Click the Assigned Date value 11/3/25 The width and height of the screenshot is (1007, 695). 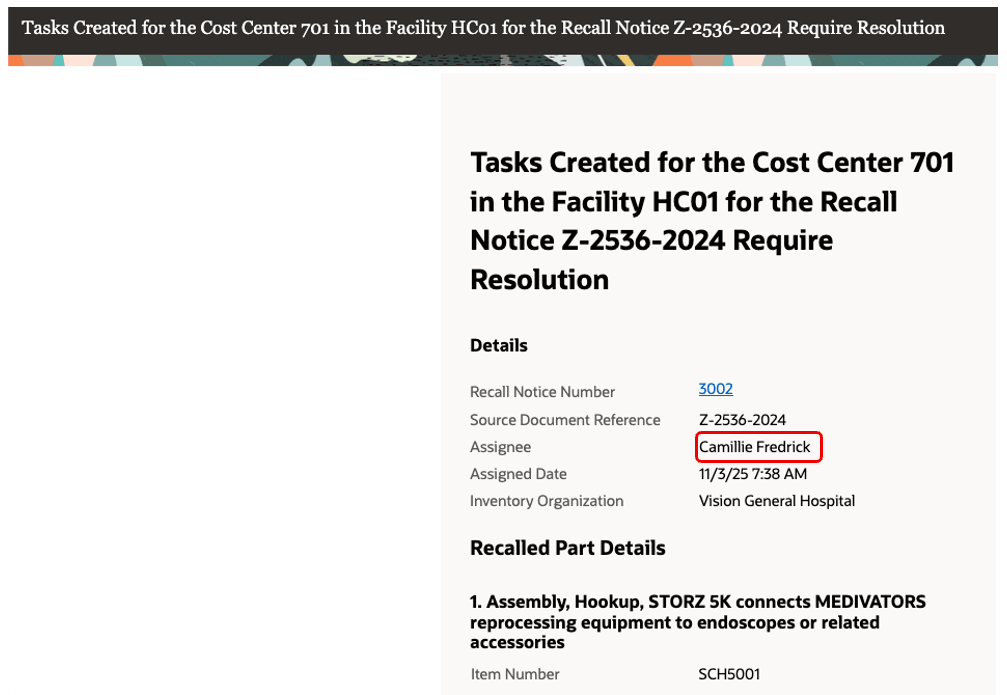(x=752, y=473)
